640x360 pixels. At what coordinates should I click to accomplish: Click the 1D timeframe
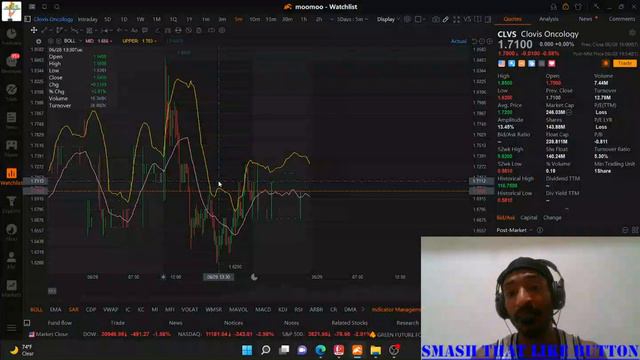124,19
